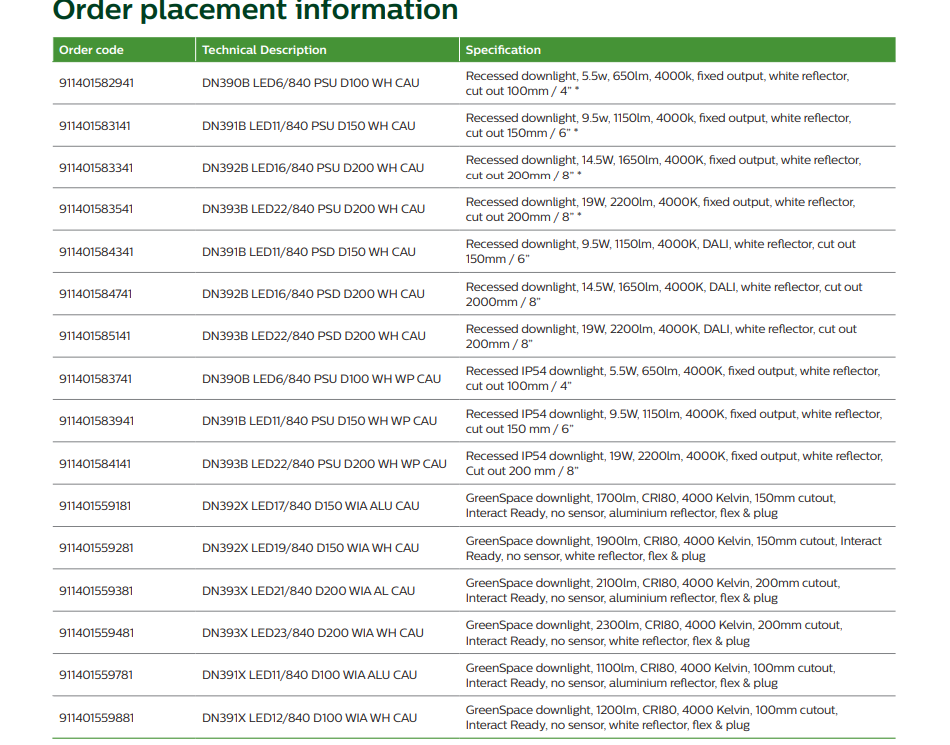Click the 'Specification' column header

pos(503,50)
